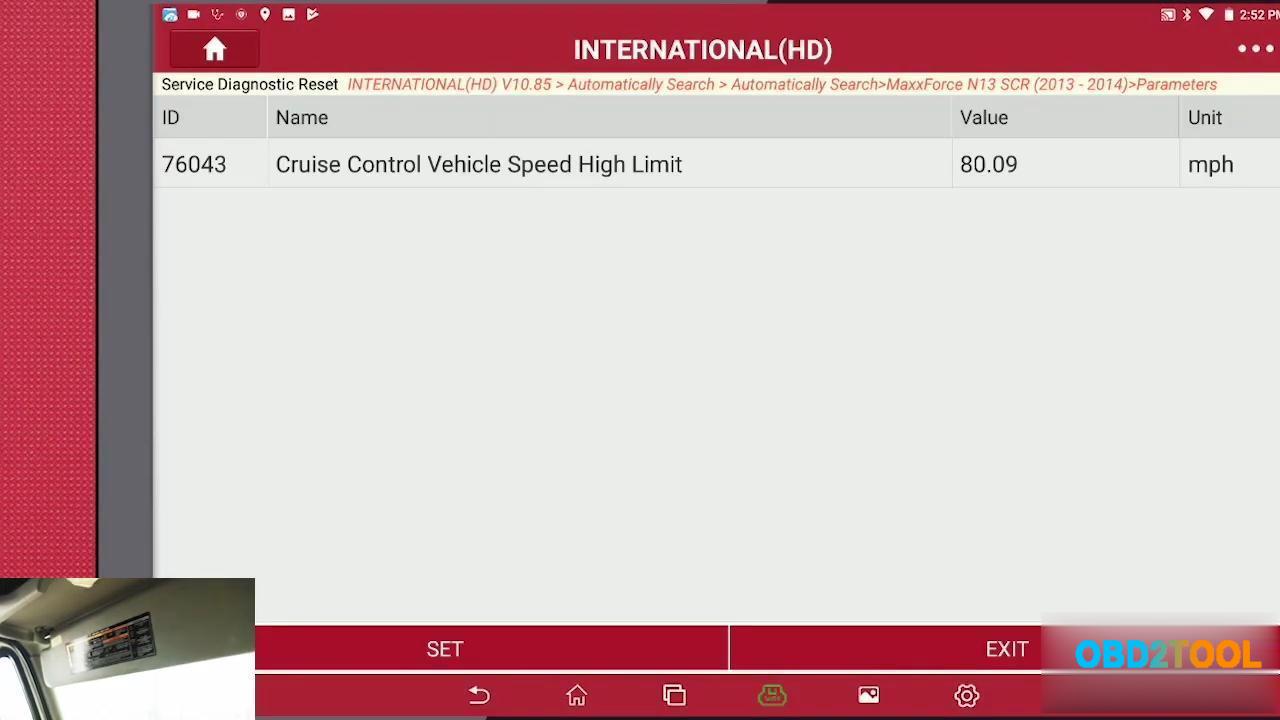Tap the Name column header

click(302, 118)
